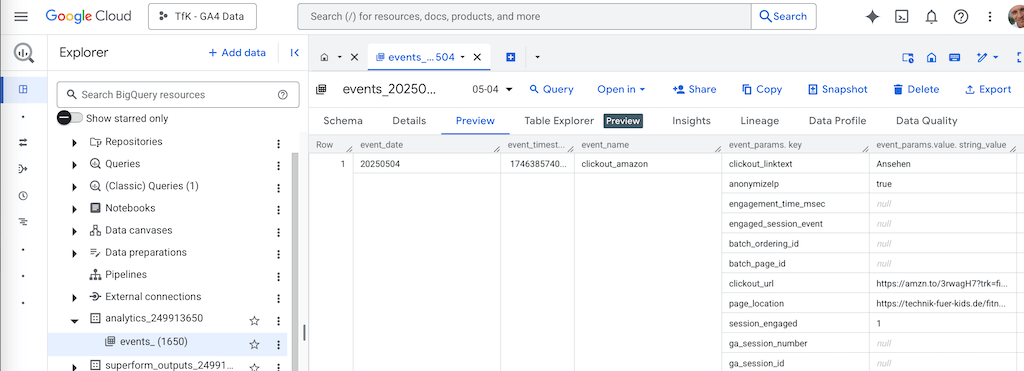Open the Lineage tab
The height and width of the screenshot is (371, 1024).
click(760, 121)
